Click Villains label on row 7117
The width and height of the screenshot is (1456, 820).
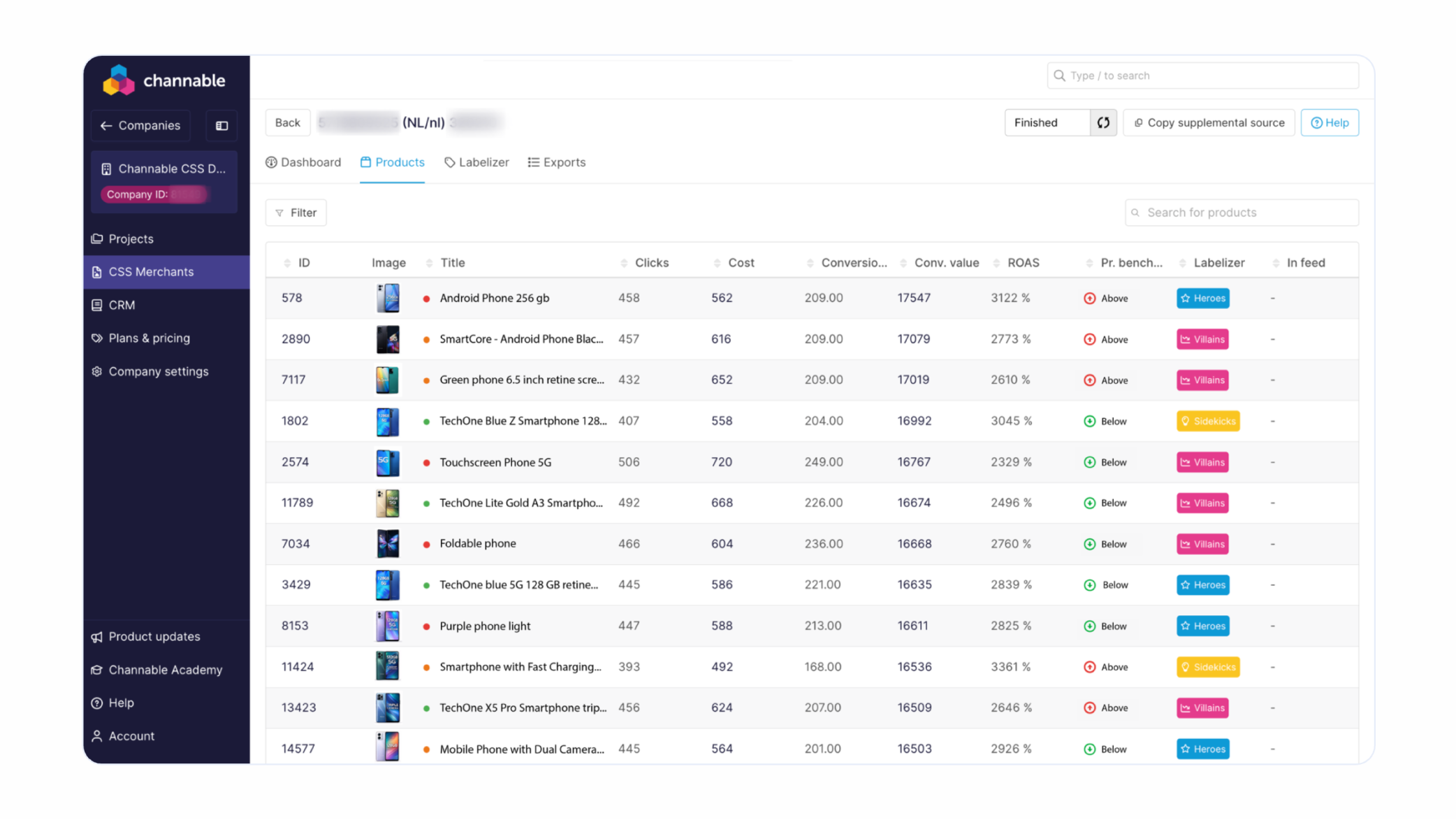1202,380
